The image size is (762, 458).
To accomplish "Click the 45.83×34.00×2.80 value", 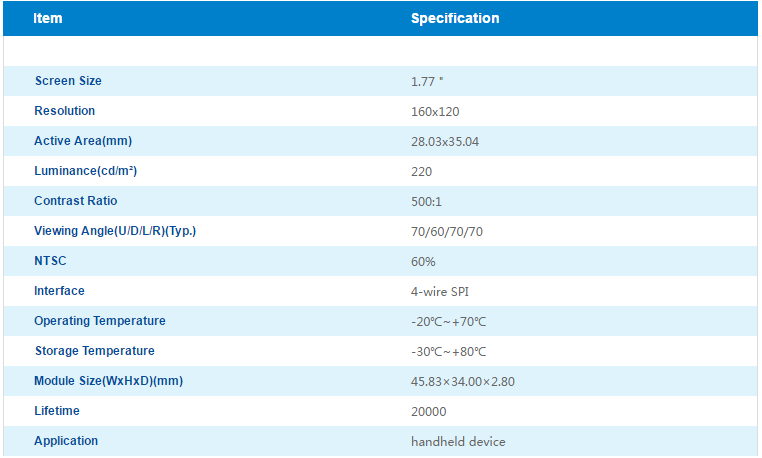I will (x=463, y=382).
